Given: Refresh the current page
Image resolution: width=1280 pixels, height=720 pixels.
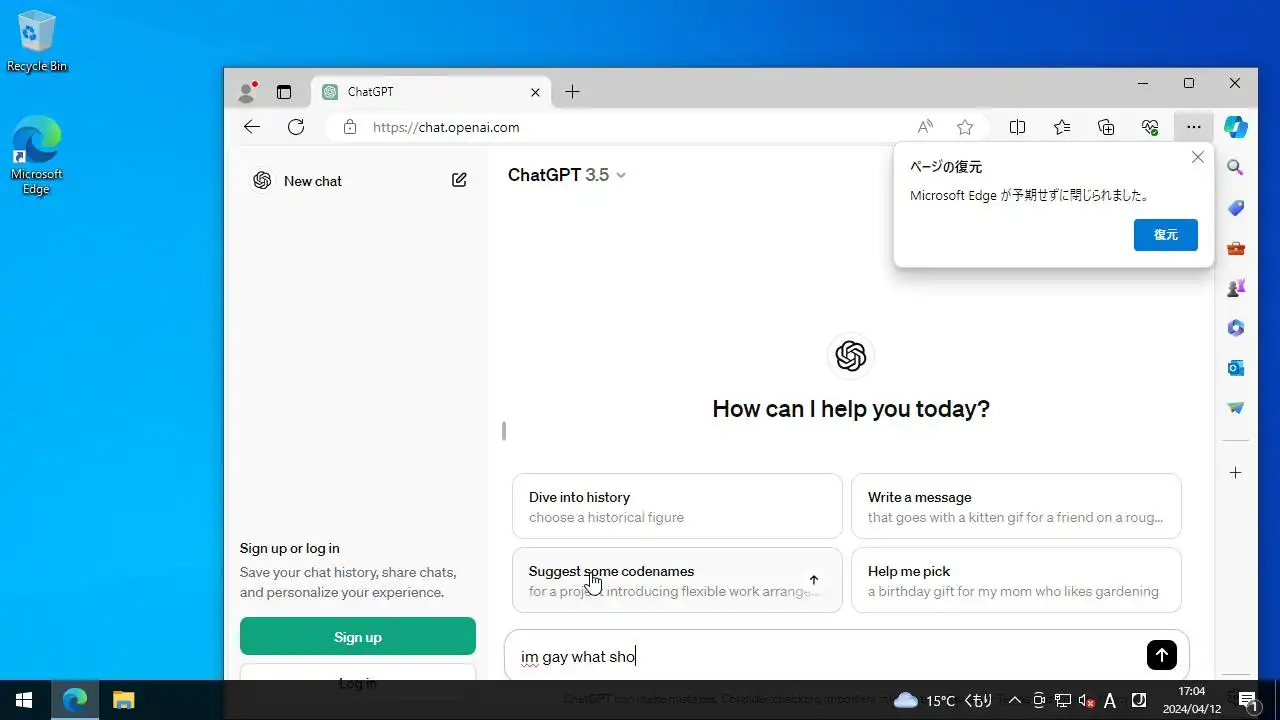Looking at the screenshot, I should point(296,127).
